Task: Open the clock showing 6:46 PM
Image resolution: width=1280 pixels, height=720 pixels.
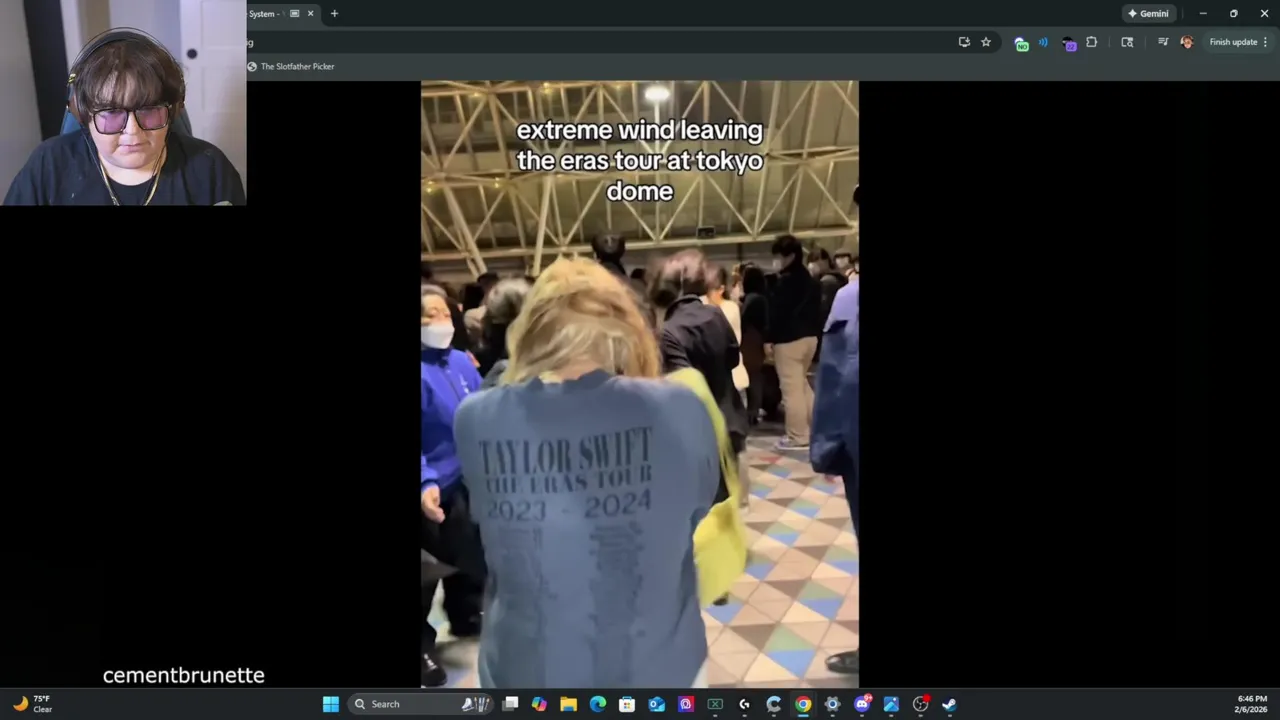Action: click(x=1251, y=704)
